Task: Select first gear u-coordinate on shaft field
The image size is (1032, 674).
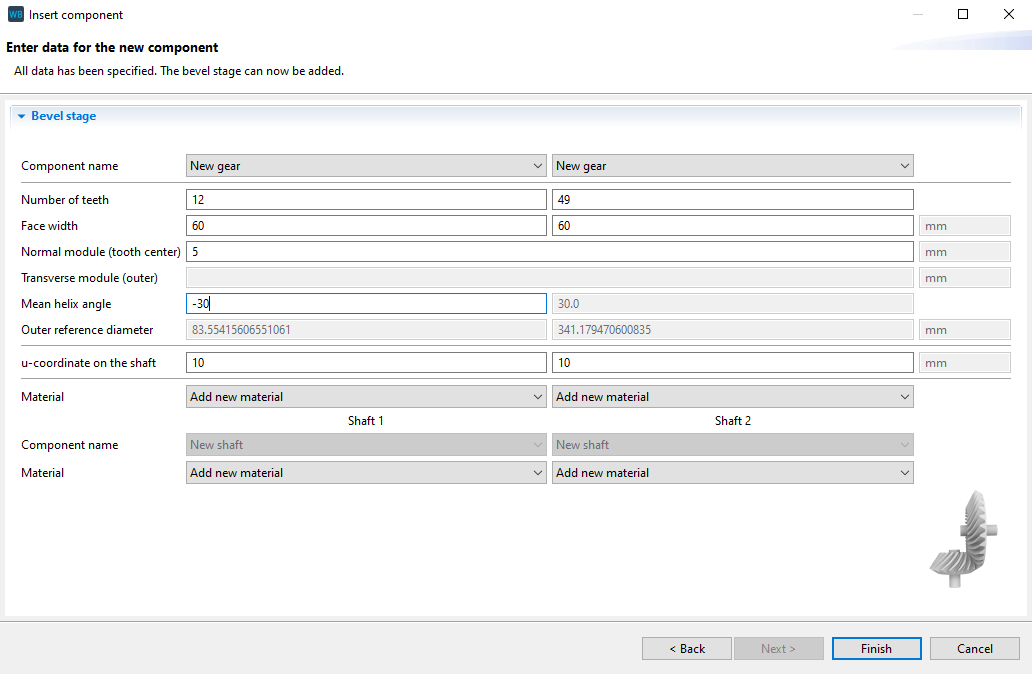Action: coord(366,363)
